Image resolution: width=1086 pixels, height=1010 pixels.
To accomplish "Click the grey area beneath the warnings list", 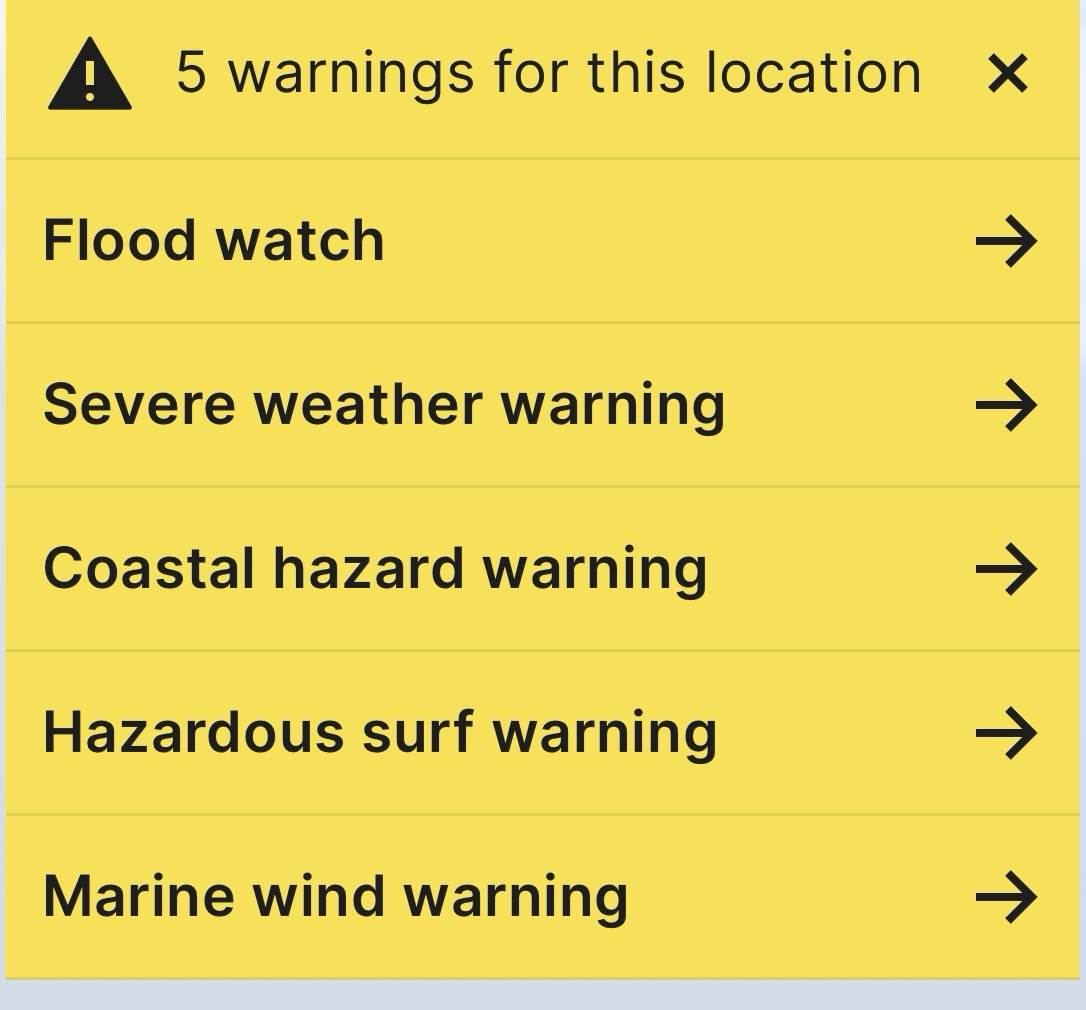I will click(543, 995).
